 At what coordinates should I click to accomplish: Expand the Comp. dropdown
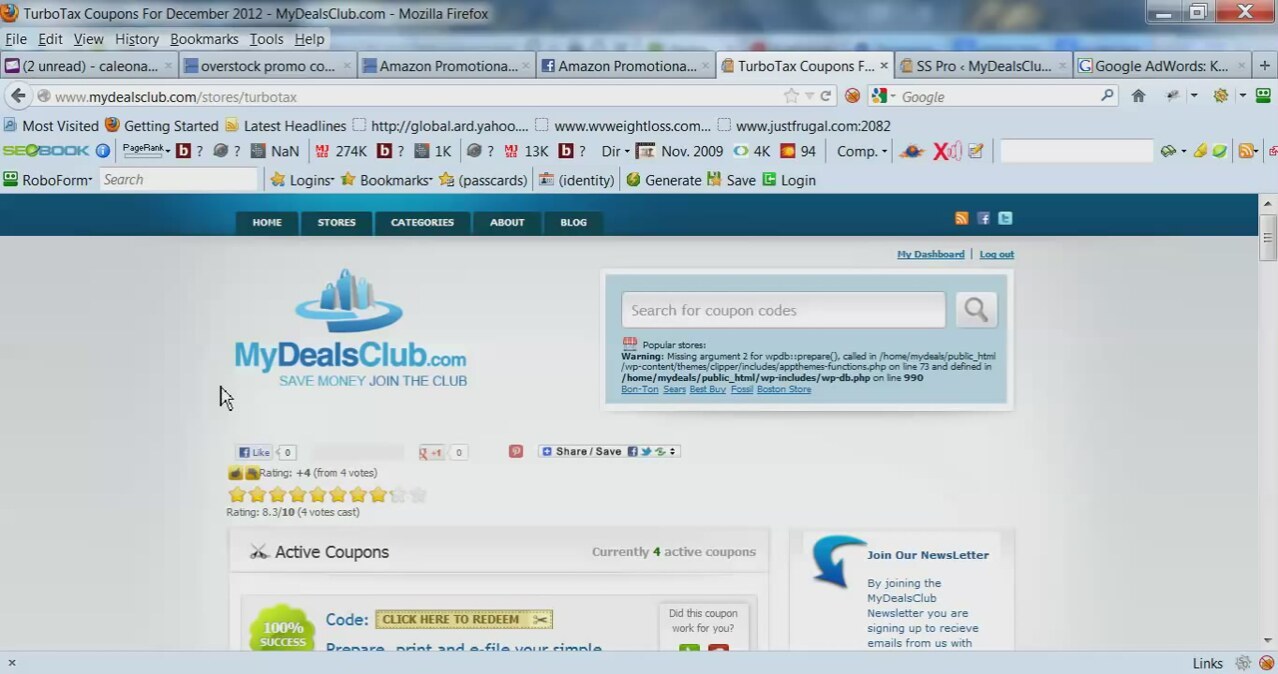(862, 152)
